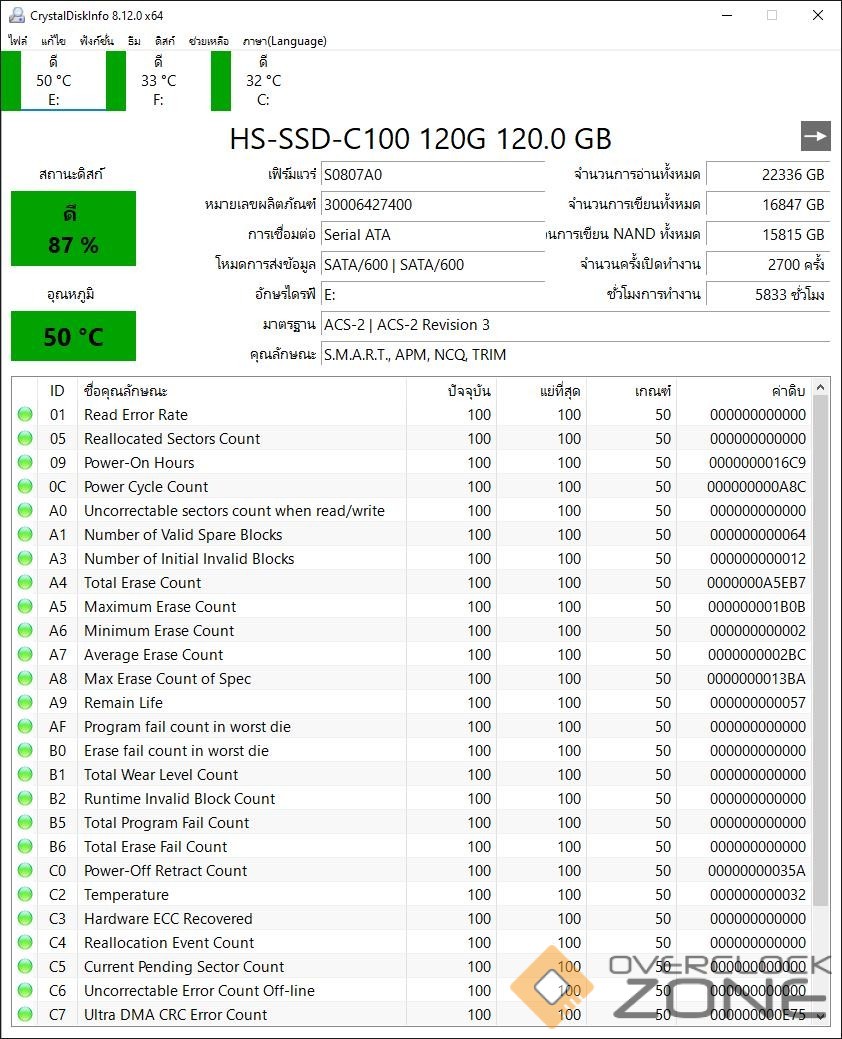Viewport: 842px width, 1039px height.
Task: Click the Remain Life status indicator
Action: pos(25,703)
